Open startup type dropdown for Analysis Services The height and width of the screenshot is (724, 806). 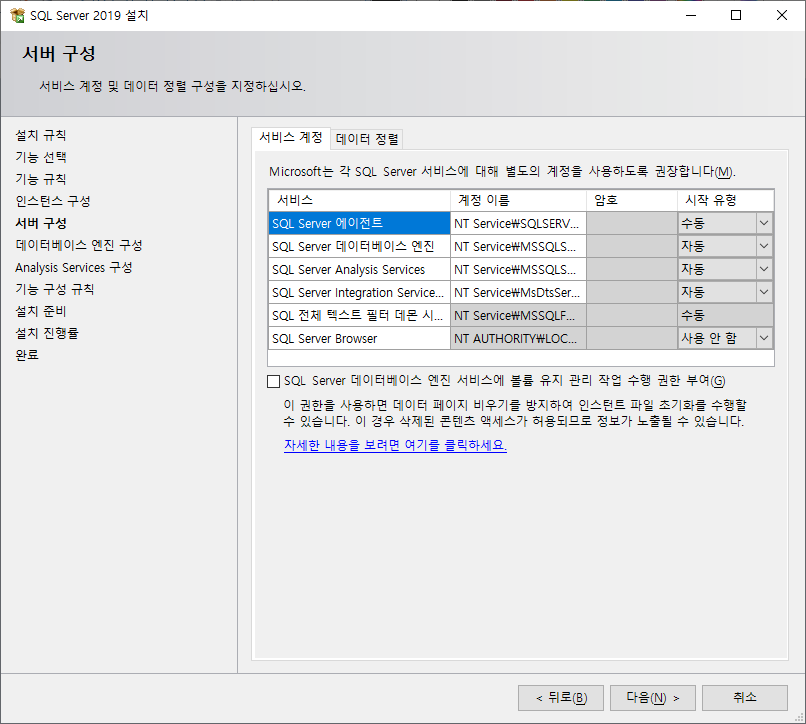point(764,269)
